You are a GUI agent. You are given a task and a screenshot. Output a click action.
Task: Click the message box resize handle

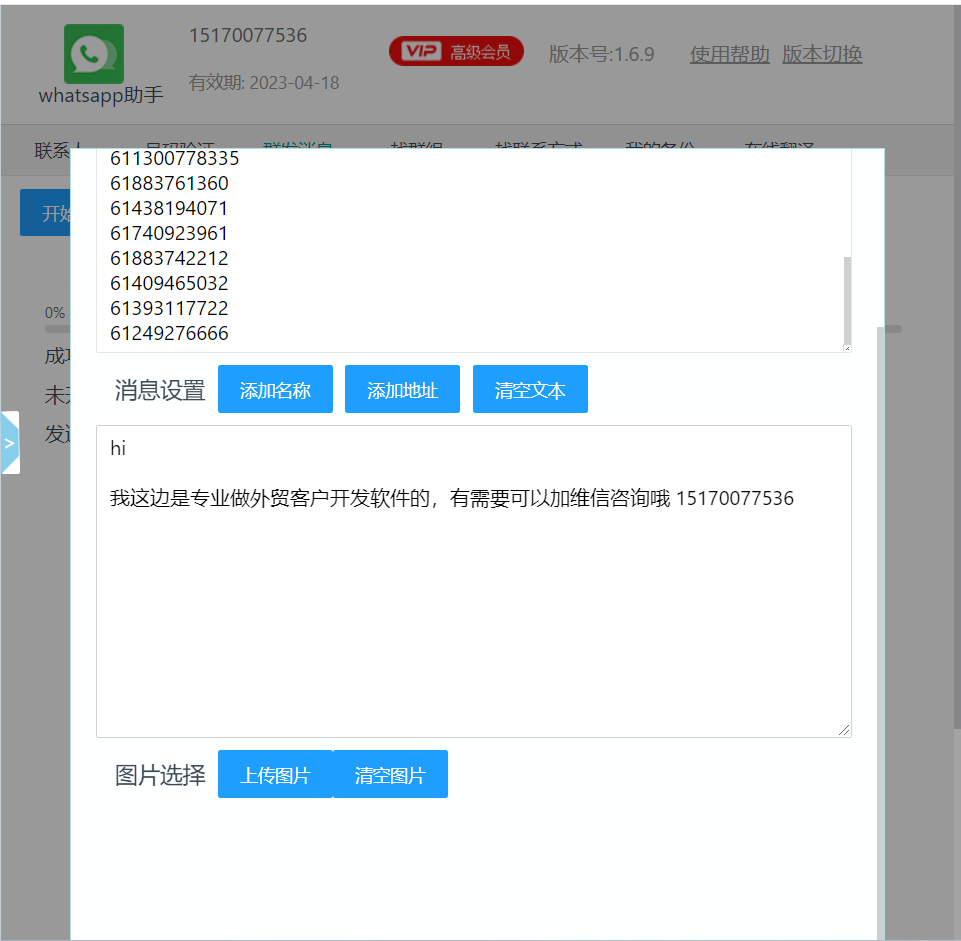(x=845, y=731)
